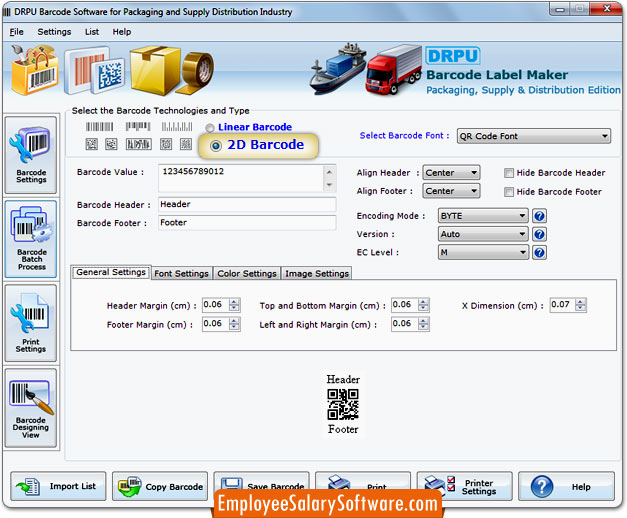Open the Version dropdown
627x518 pixels.
(483, 234)
